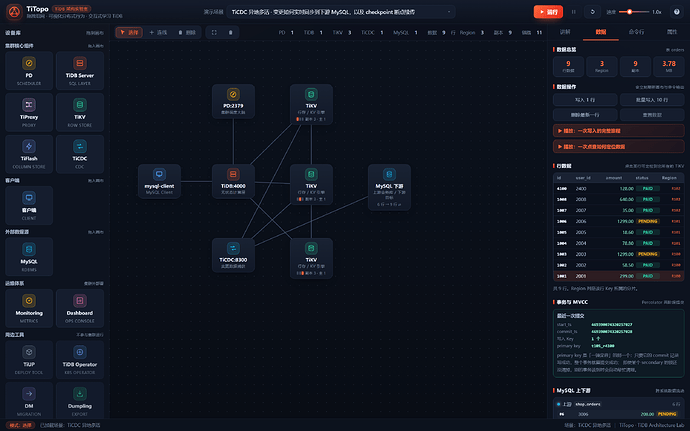The height and width of the screenshot is (431, 690).
Task: Select the bottom TiKV node on canvas
Action: click(x=311, y=258)
